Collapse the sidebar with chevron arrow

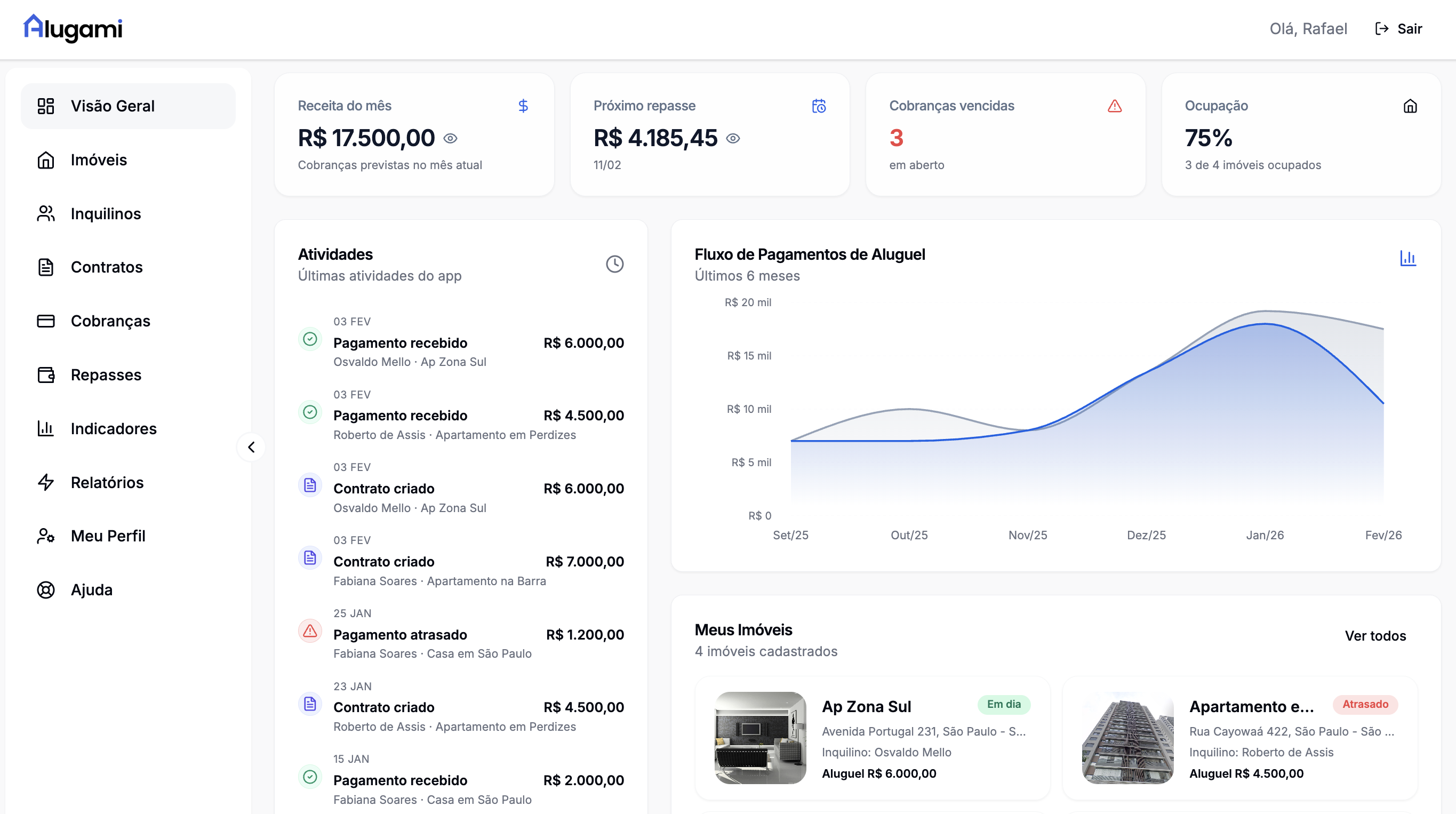pos(252,447)
